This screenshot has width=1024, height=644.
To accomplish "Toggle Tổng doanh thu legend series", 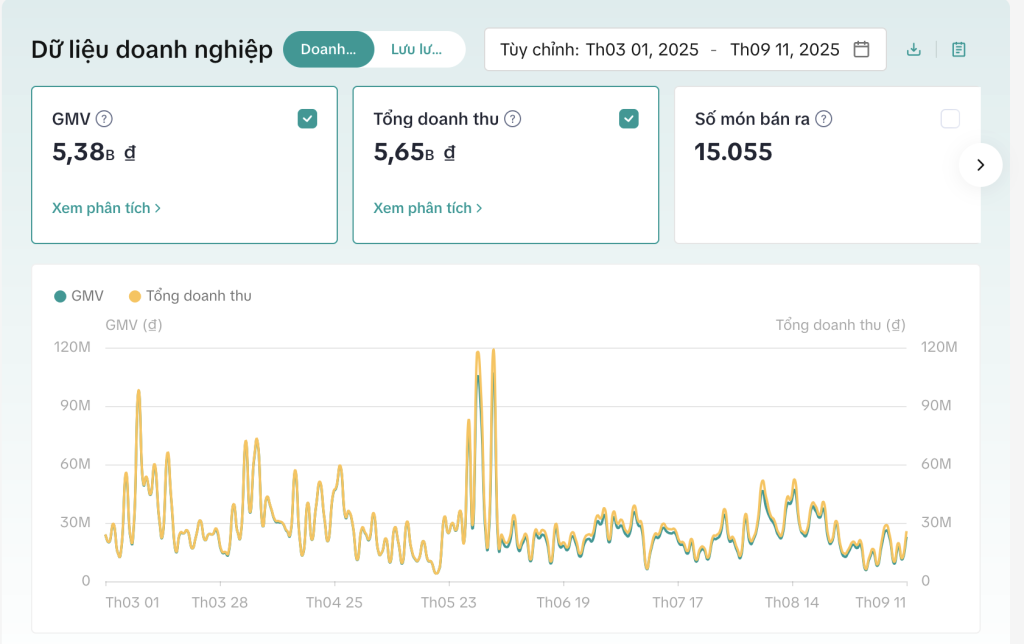I will (190, 296).
